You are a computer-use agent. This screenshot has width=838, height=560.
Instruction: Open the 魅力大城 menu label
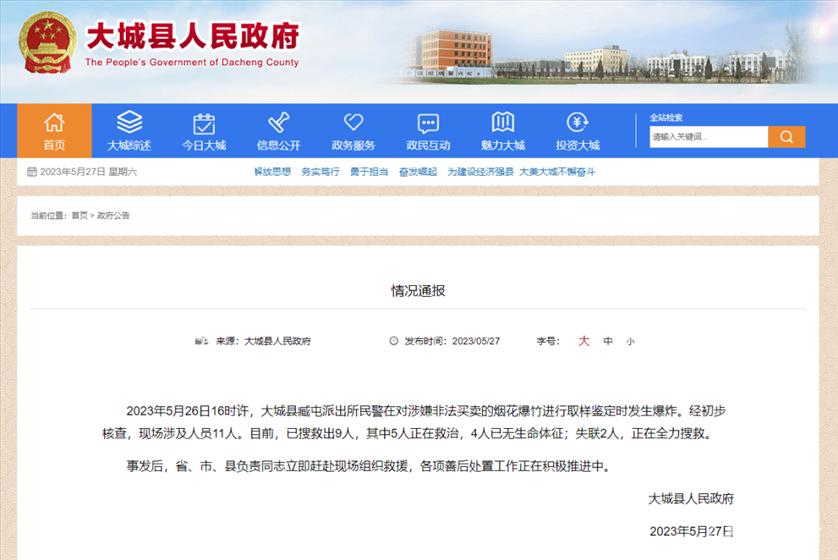tap(503, 145)
